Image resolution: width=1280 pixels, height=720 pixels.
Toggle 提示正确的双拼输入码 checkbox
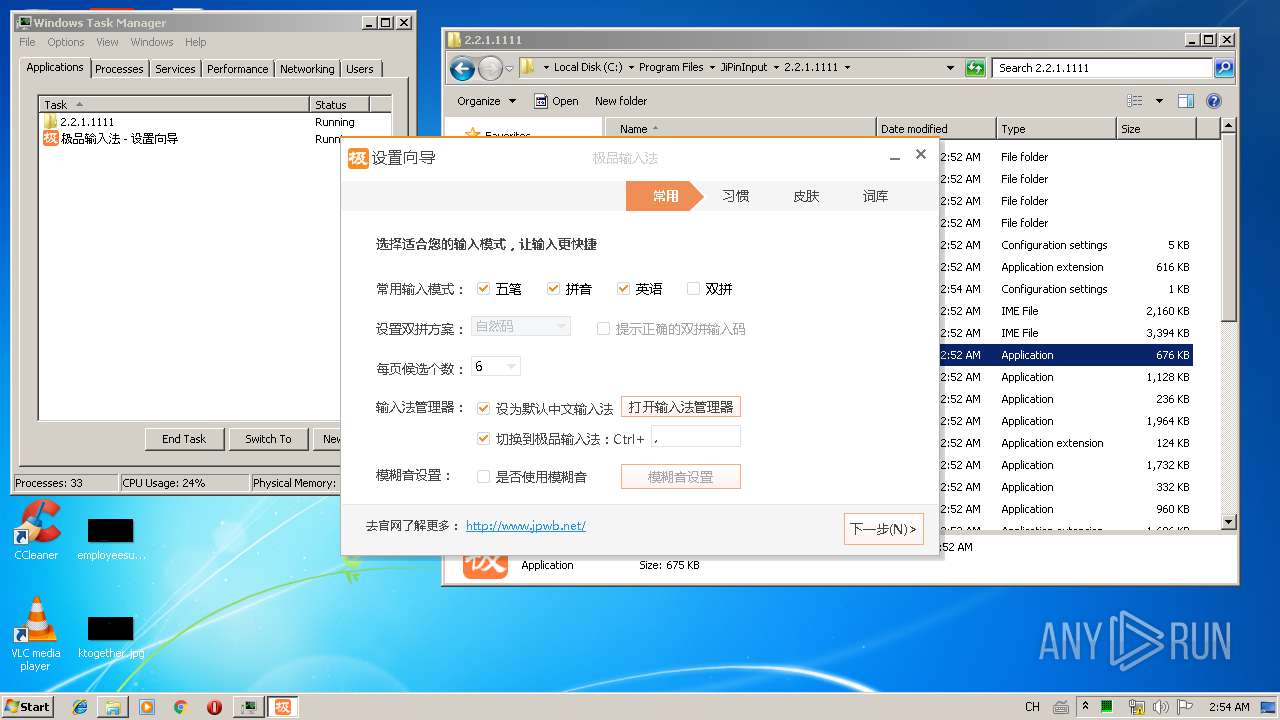(604, 329)
